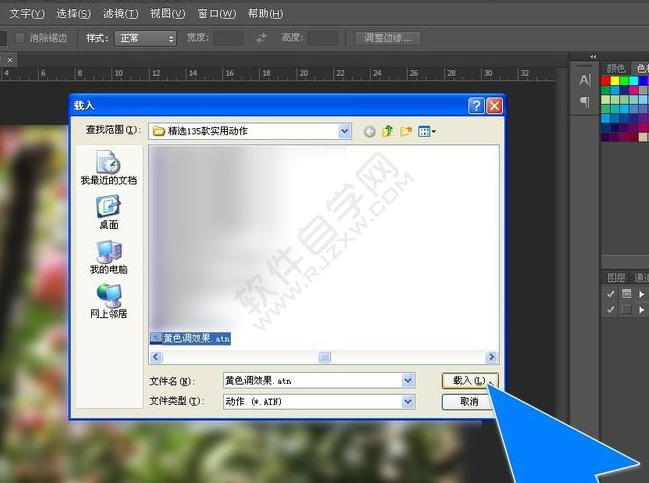Go up one folder level
This screenshot has width=649, height=483.
coord(387,132)
